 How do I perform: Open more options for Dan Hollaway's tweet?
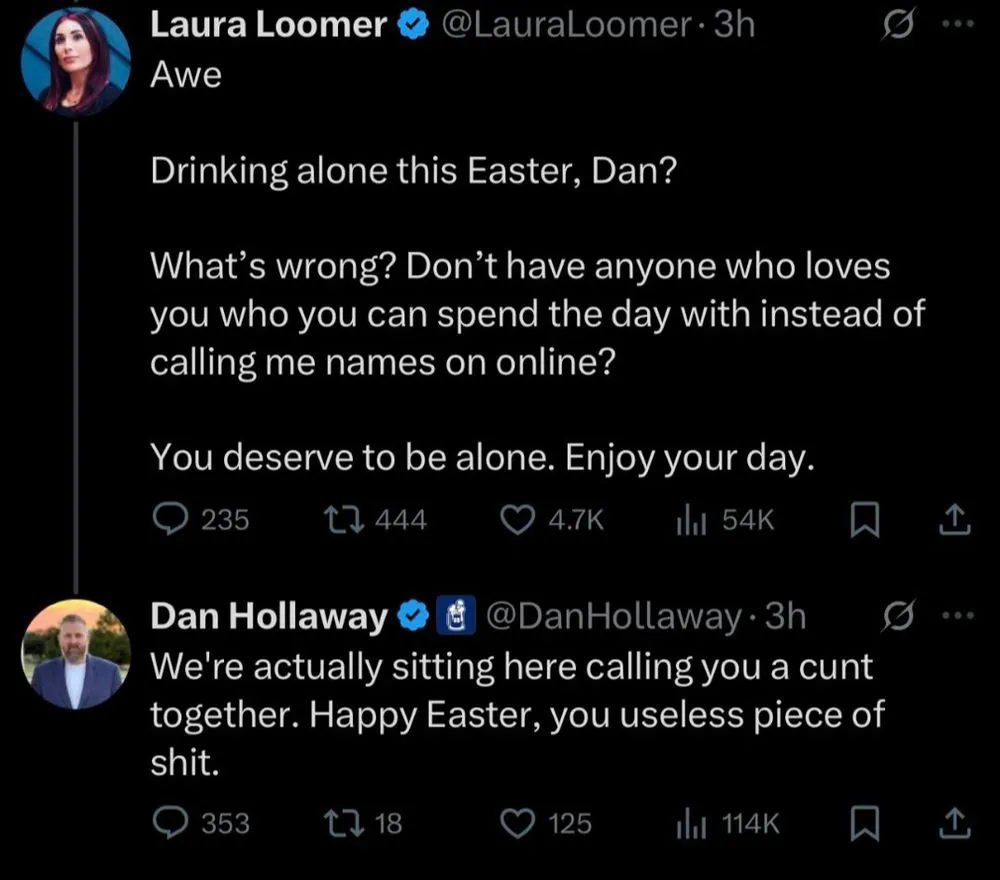958,617
